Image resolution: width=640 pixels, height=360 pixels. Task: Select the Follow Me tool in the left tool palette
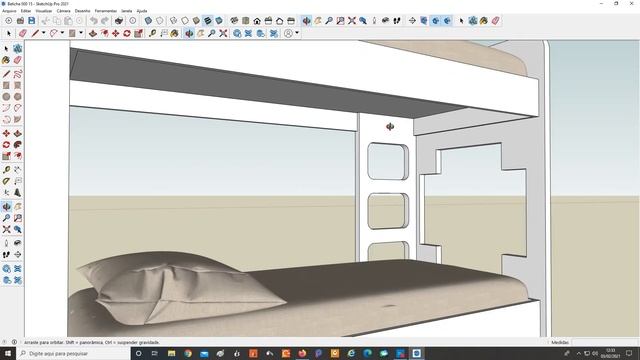click(18, 145)
